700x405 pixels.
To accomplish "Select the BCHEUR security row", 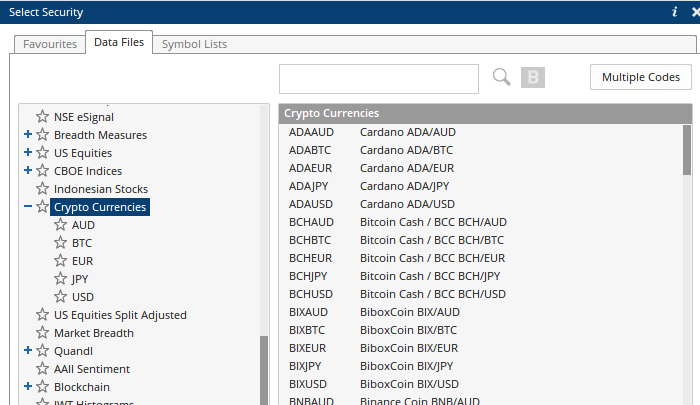I will tap(481, 258).
